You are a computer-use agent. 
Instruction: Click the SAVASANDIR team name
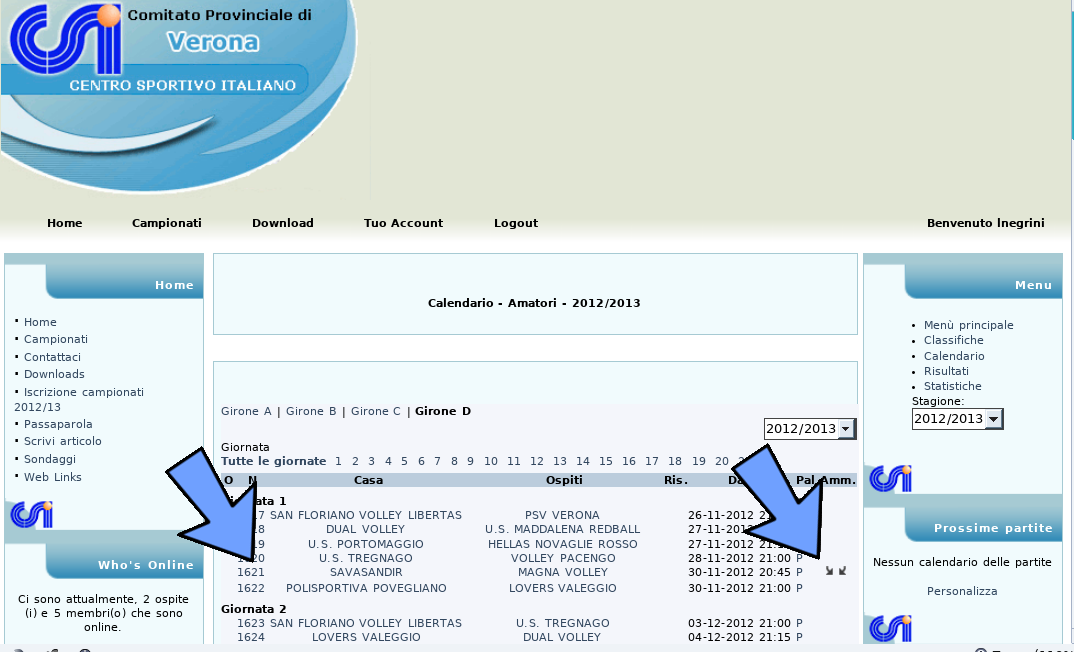click(x=366, y=572)
